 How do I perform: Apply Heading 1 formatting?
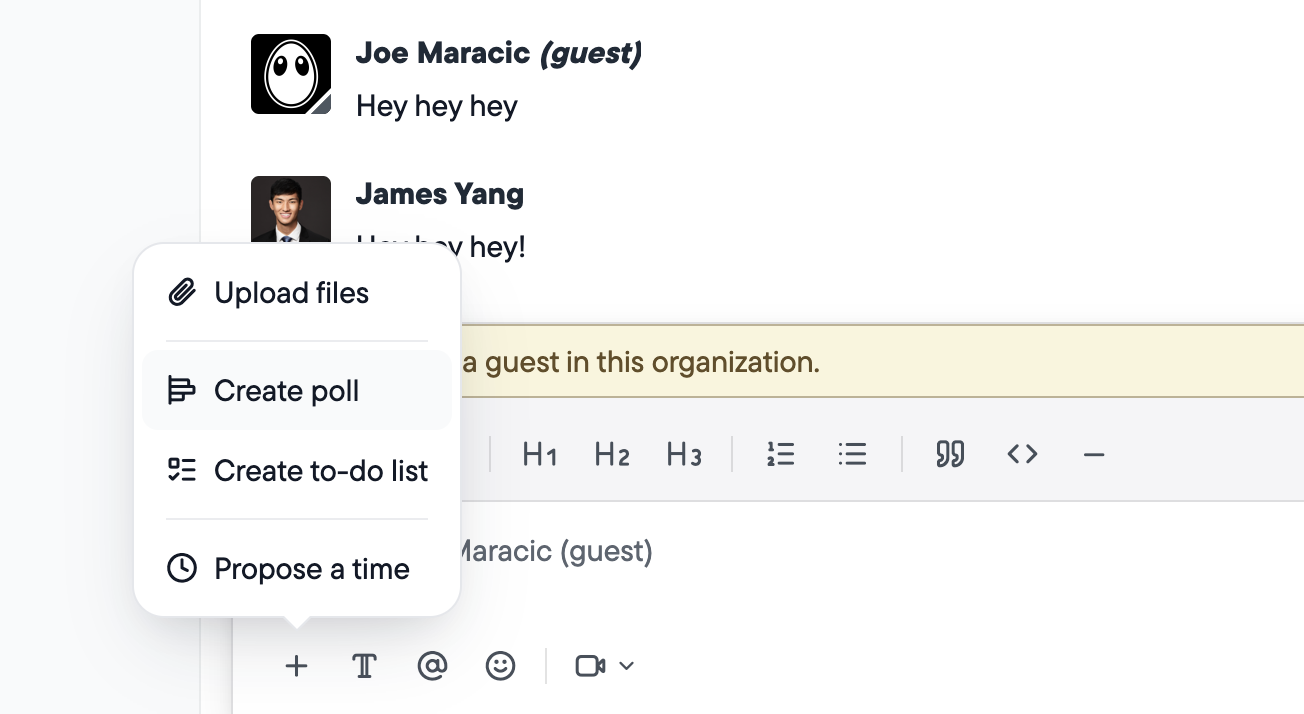539,455
